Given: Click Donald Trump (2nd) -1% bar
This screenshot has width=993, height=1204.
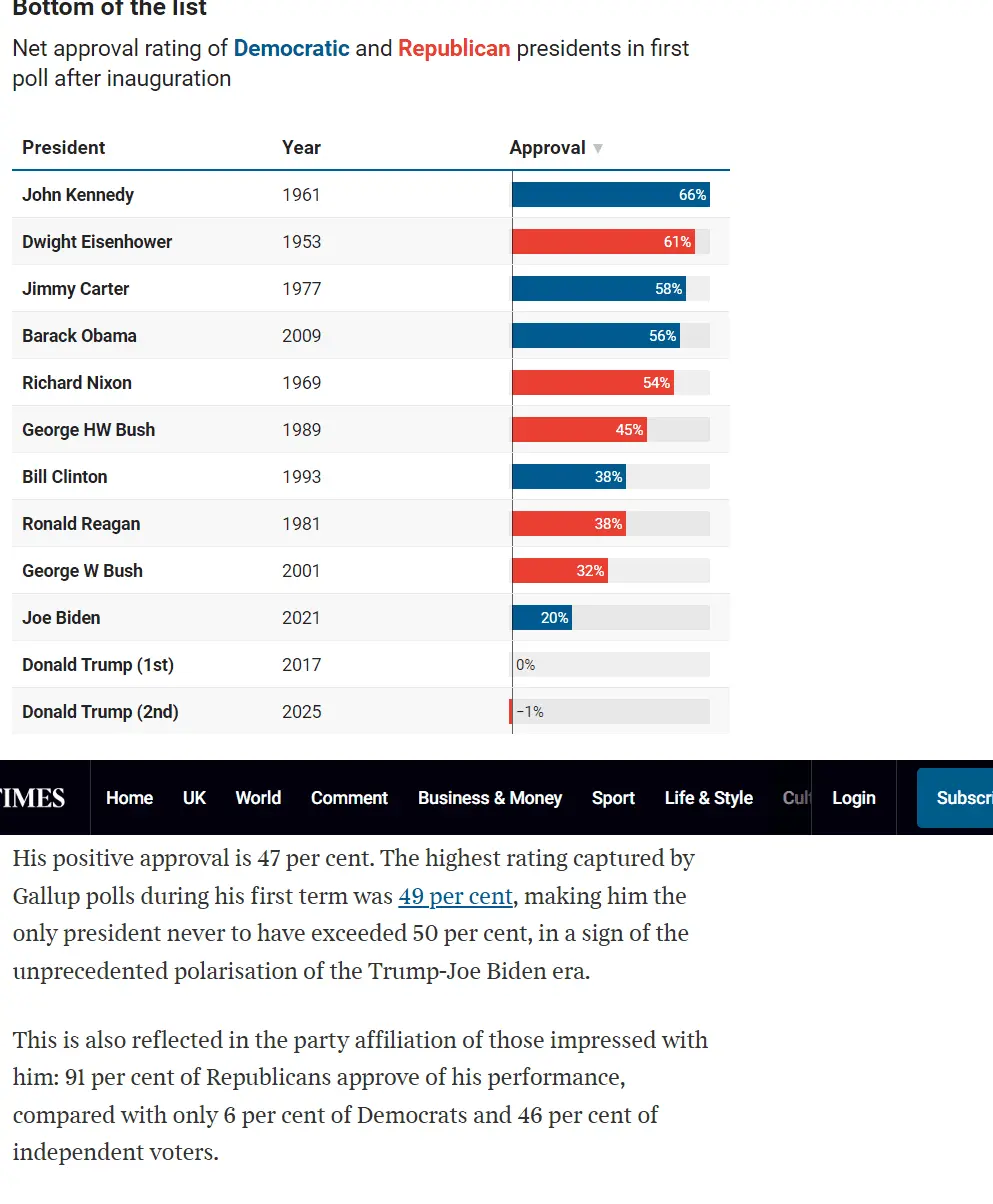Looking at the screenshot, I should (511, 712).
